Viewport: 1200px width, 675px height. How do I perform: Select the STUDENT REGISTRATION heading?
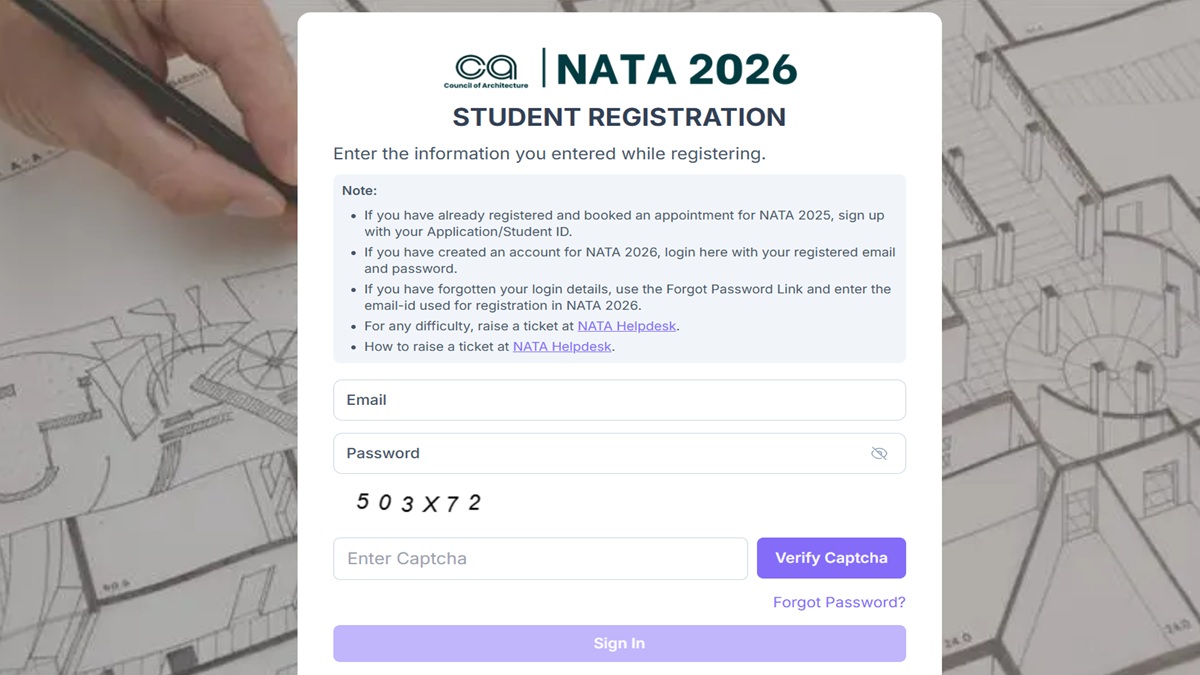tap(619, 117)
